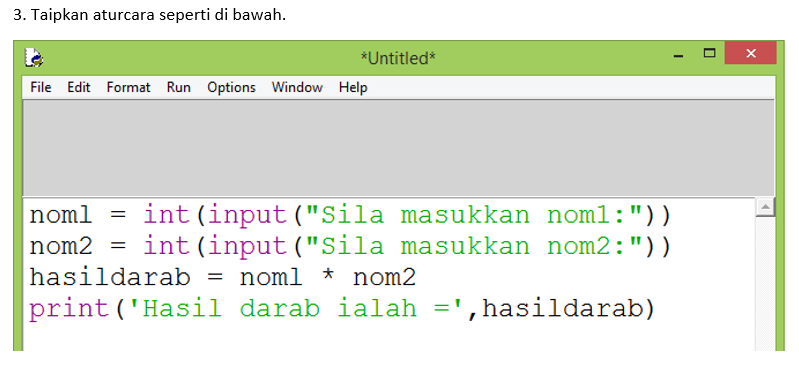
Task: Open the Edit menu
Action: point(78,88)
